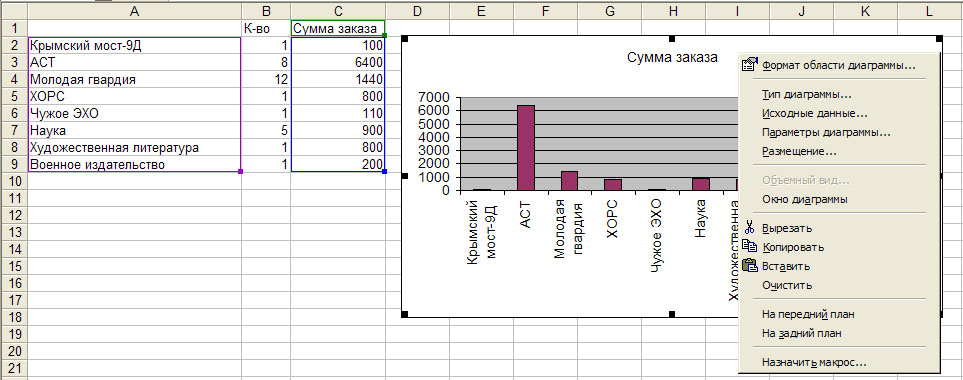The height and width of the screenshot is (380, 963).
Task: Select column A header
Action: 135,10
